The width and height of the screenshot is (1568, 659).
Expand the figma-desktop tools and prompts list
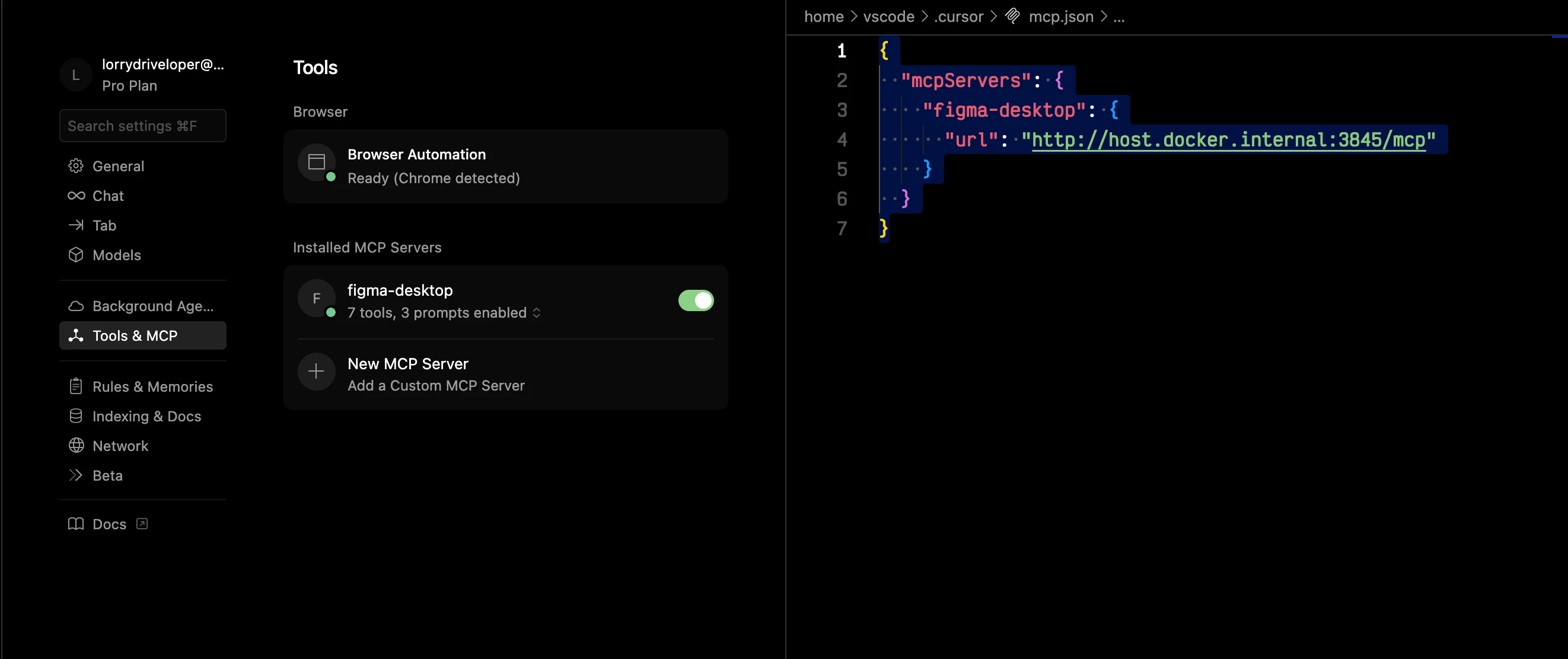point(536,313)
